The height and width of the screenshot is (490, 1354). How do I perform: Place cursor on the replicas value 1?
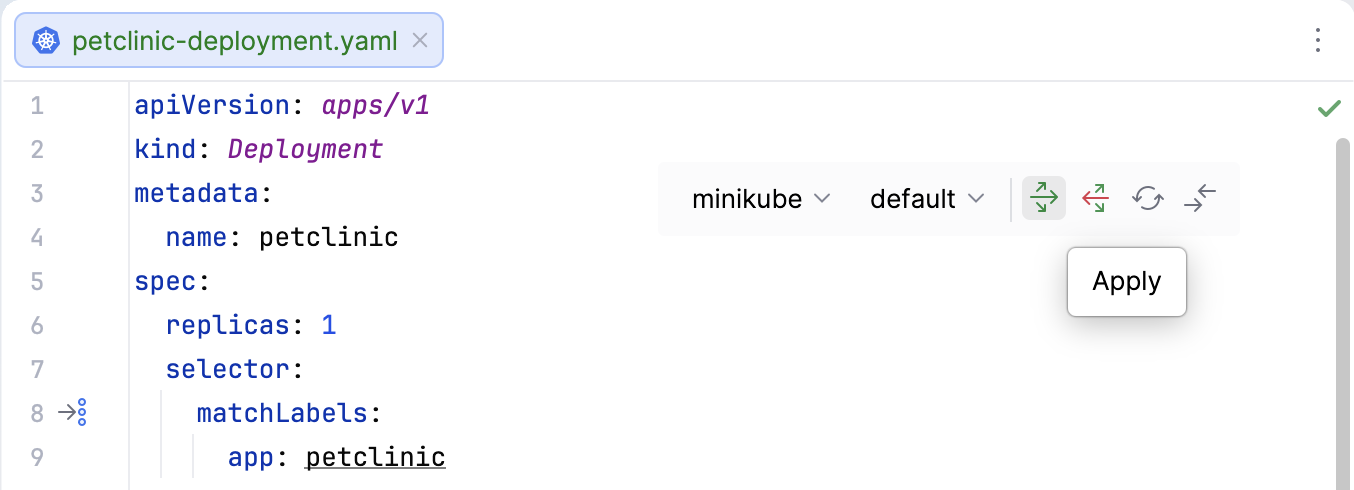(x=329, y=325)
